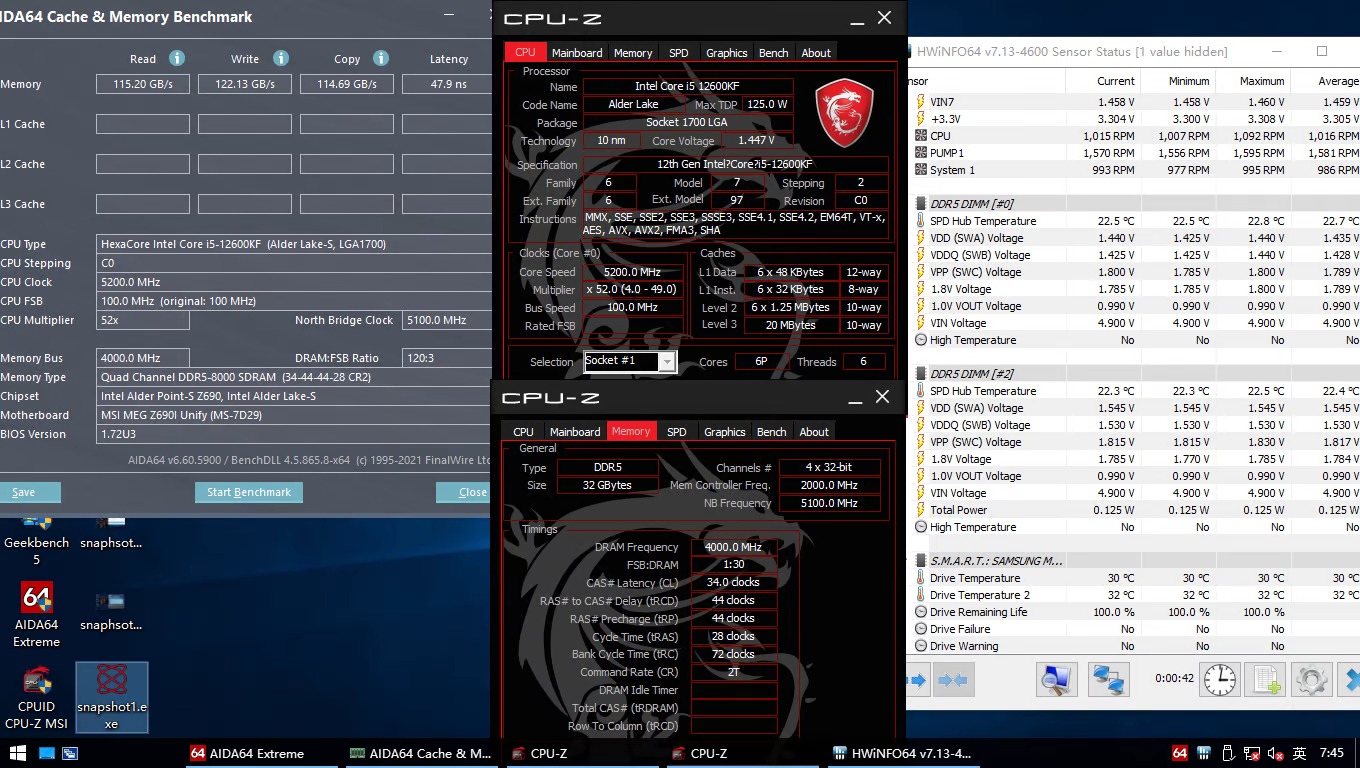Select the Drive Remaining Life row
1360x768 pixels.
click(x=1132, y=612)
